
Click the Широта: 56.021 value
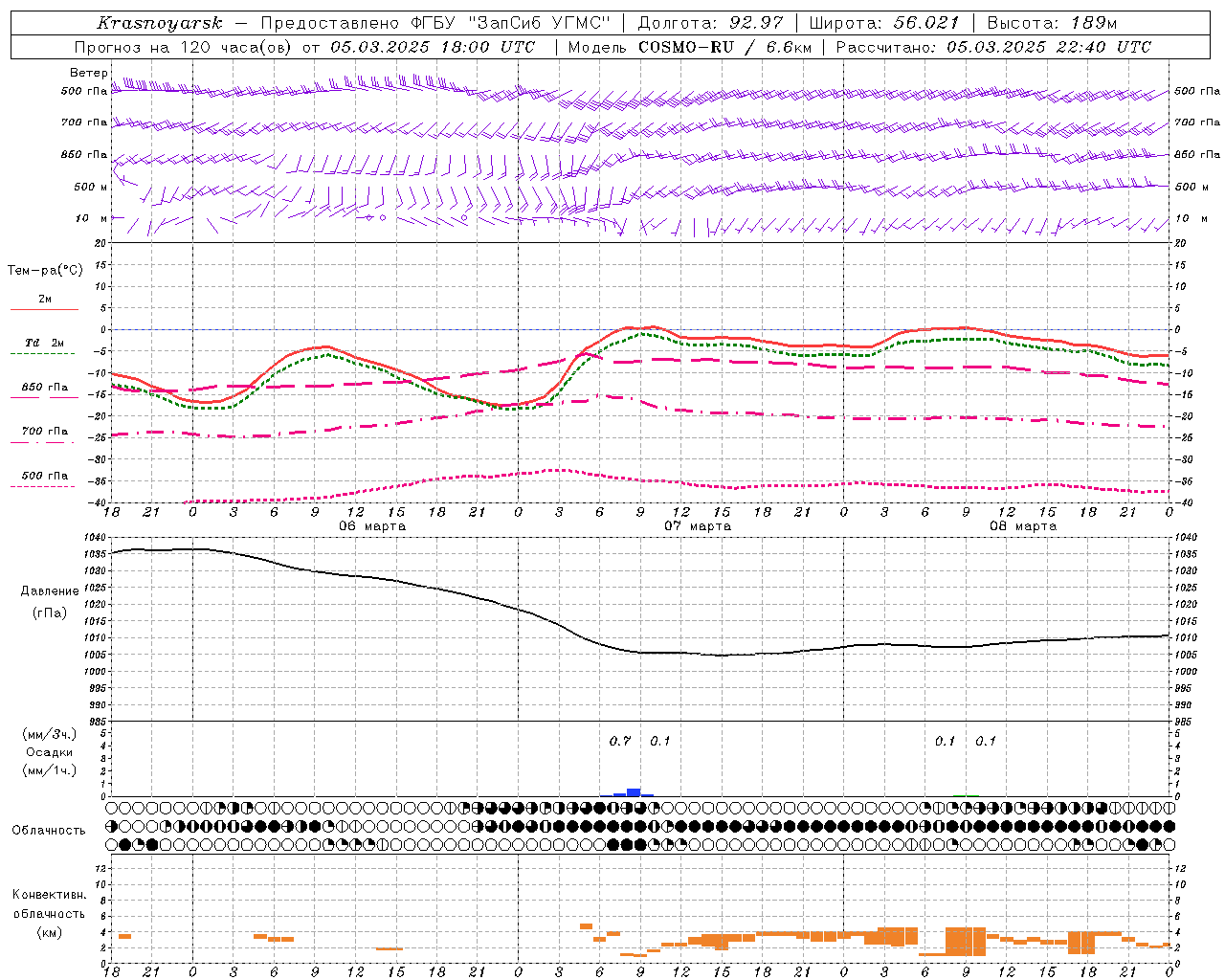(x=883, y=23)
